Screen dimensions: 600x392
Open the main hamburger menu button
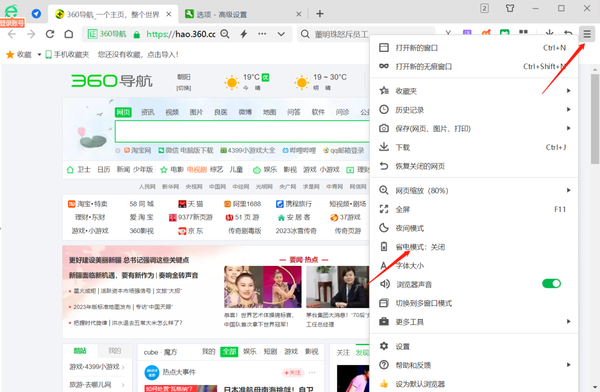pyautogui.click(x=587, y=34)
